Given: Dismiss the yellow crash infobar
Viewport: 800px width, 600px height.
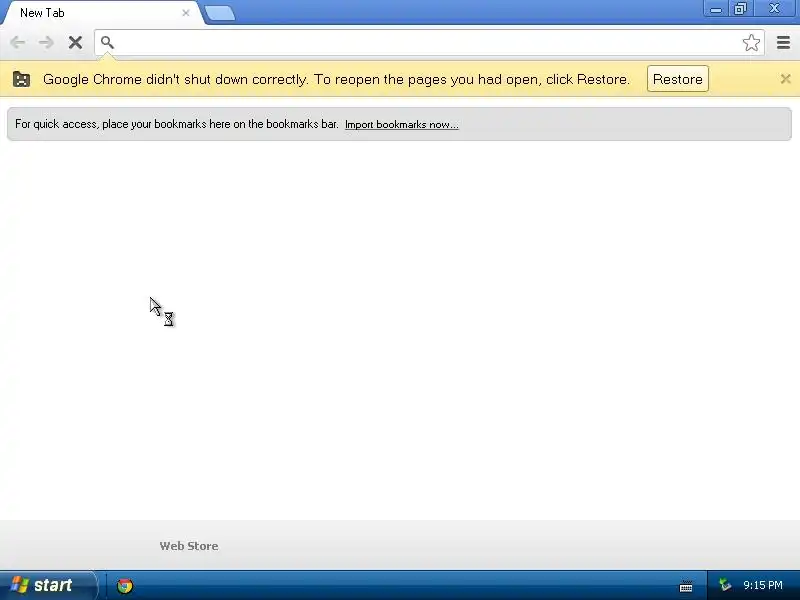Looking at the screenshot, I should (x=785, y=79).
